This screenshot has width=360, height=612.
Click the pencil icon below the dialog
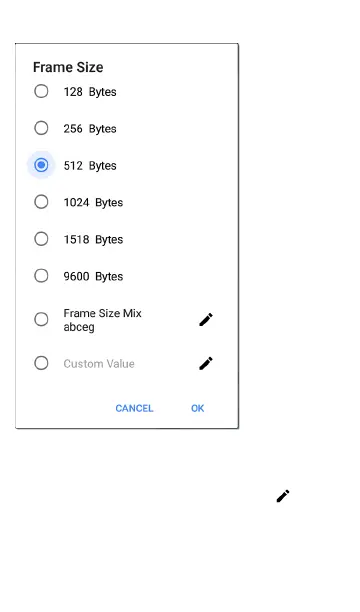point(283,496)
